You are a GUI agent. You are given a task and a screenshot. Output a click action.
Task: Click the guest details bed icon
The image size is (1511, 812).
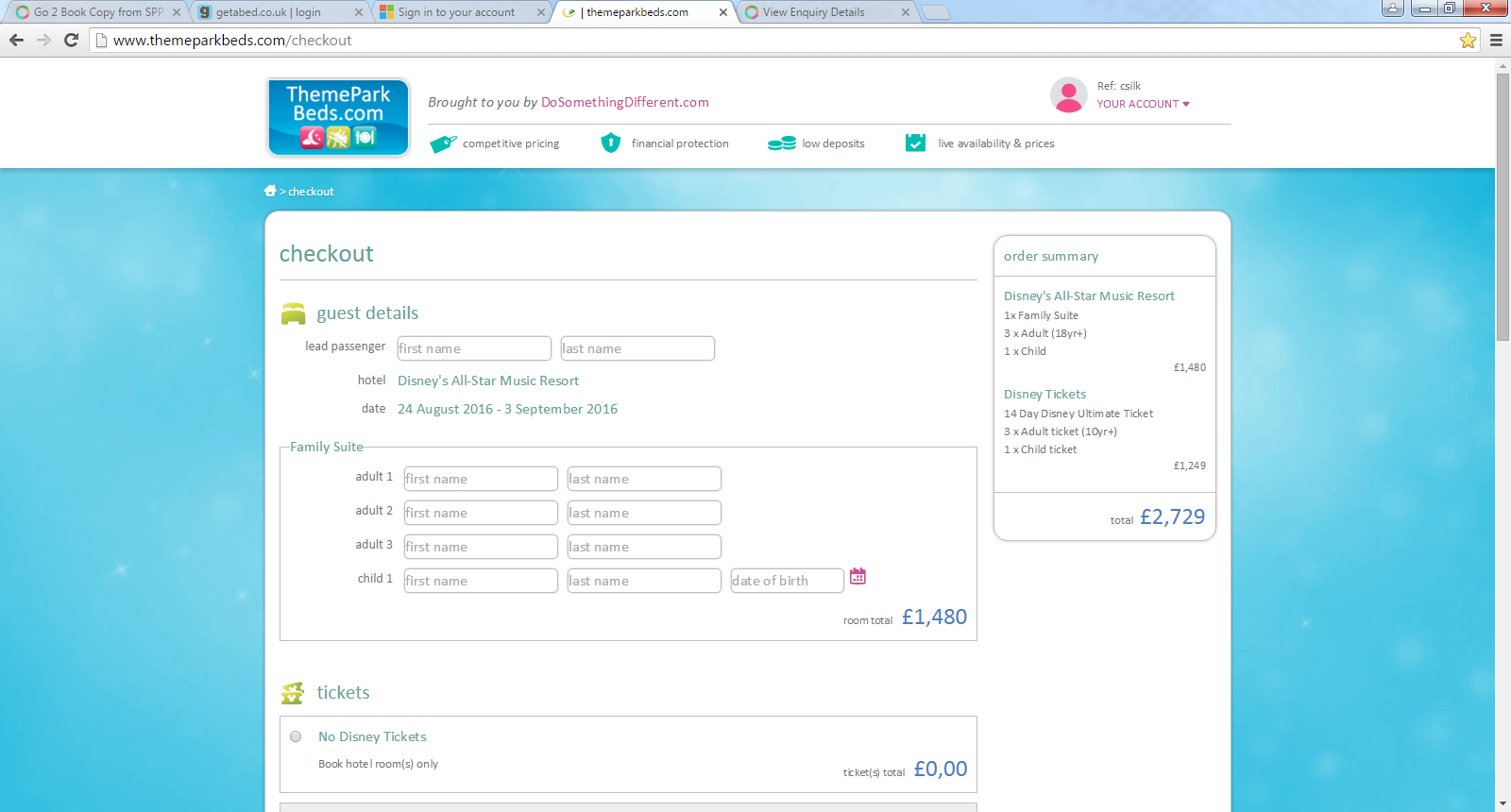tap(294, 313)
